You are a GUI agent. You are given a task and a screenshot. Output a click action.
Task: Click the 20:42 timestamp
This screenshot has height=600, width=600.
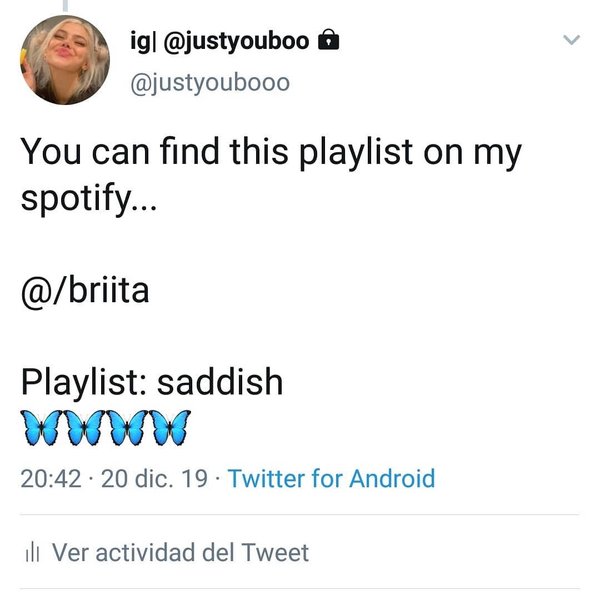point(51,479)
